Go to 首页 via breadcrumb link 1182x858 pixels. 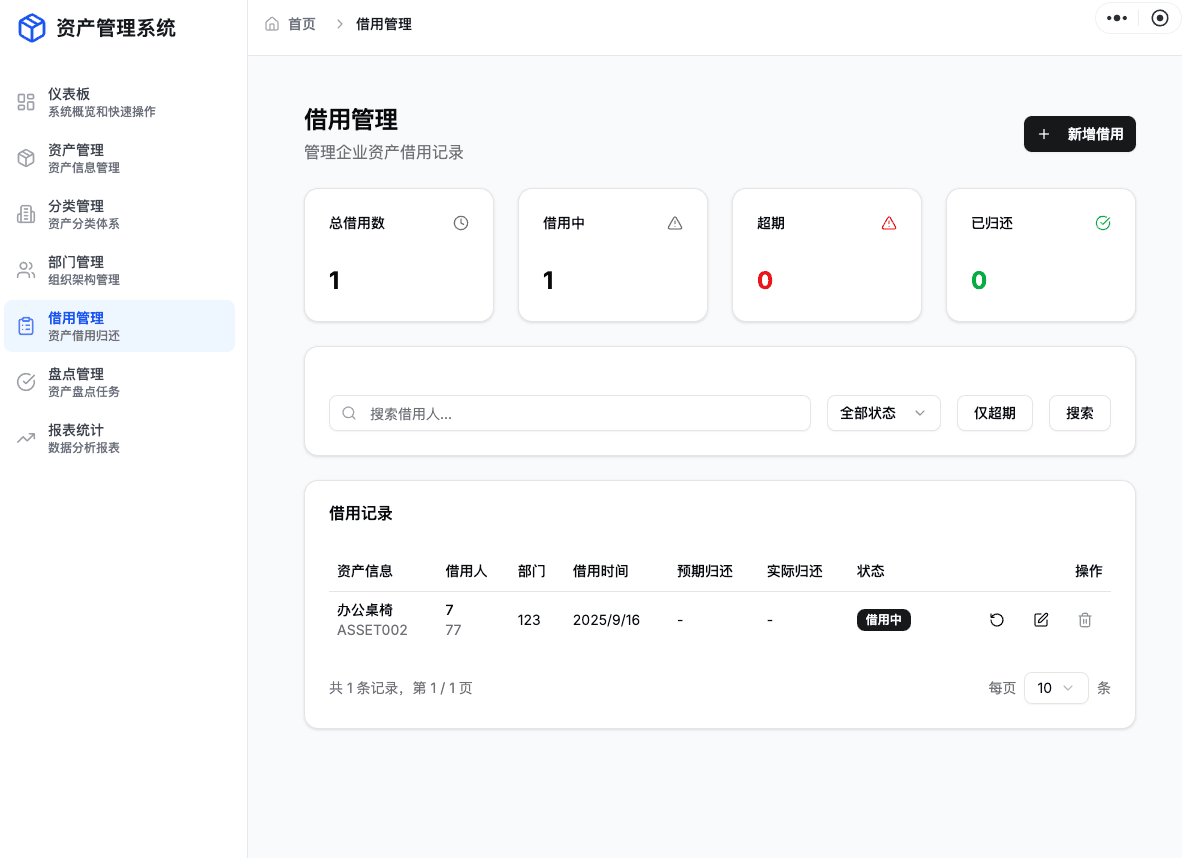[302, 24]
